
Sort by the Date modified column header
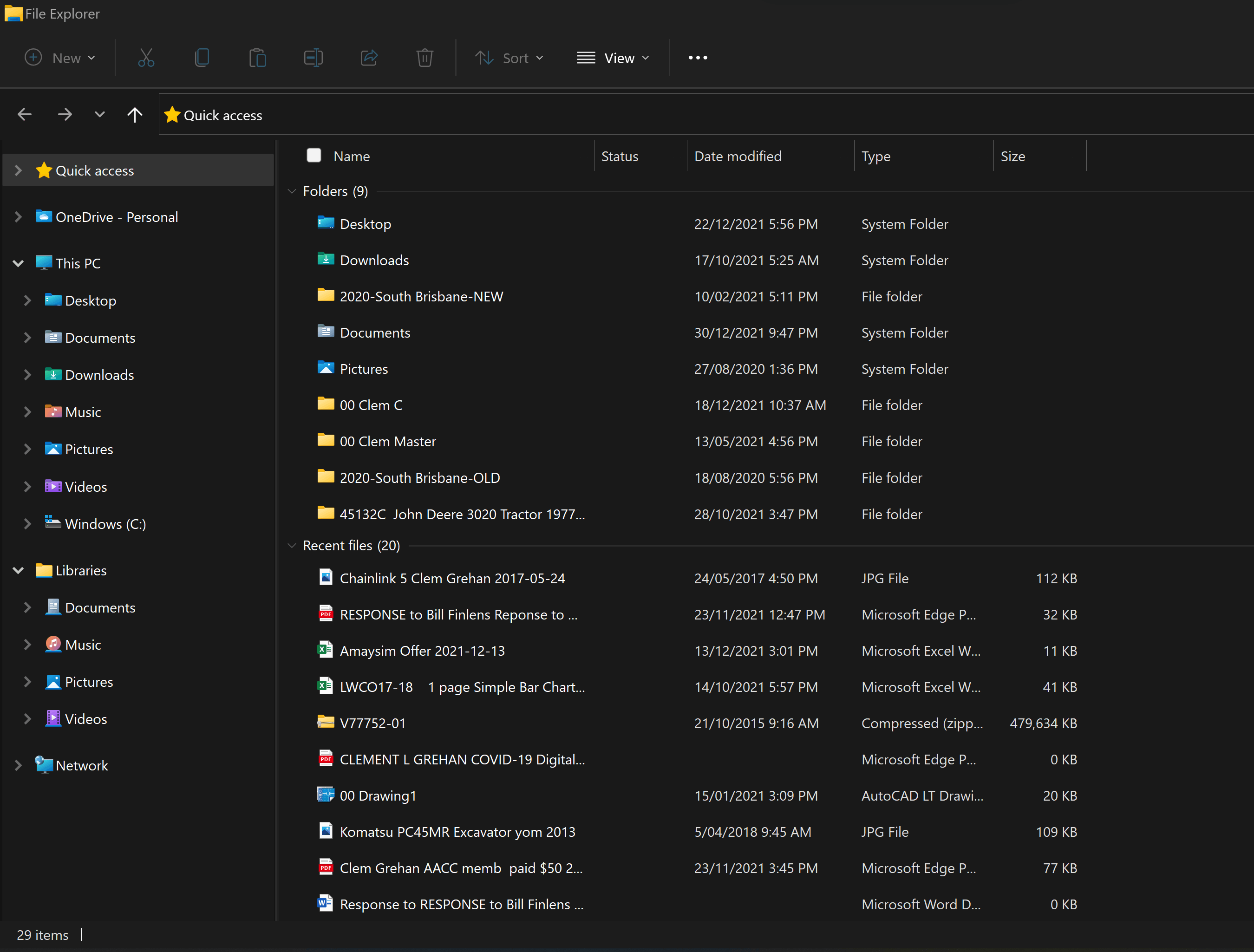[x=738, y=156]
